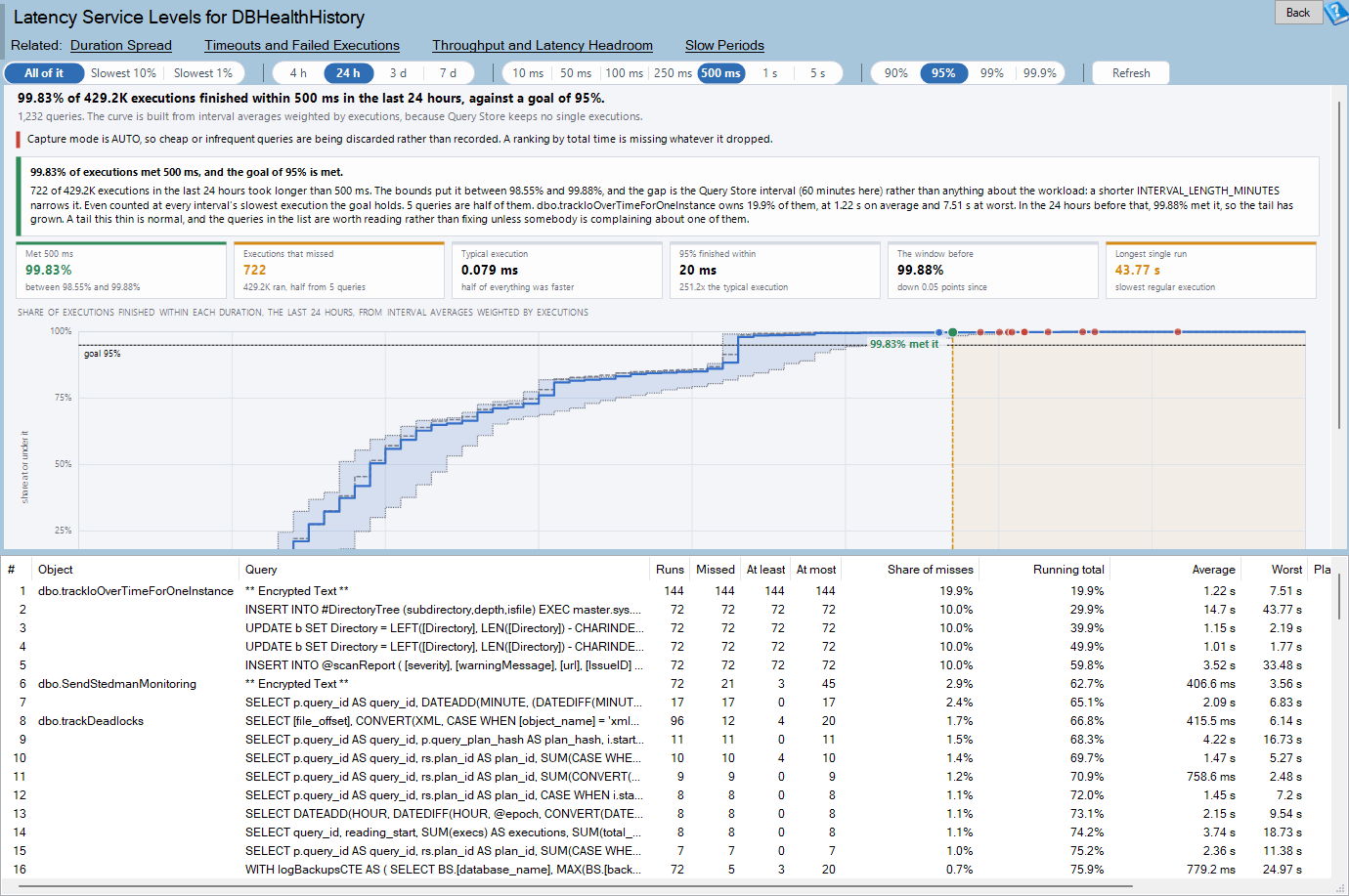The width and height of the screenshot is (1349, 896).
Task: Sort by the Object column header
Action: click(x=136, y=570)
